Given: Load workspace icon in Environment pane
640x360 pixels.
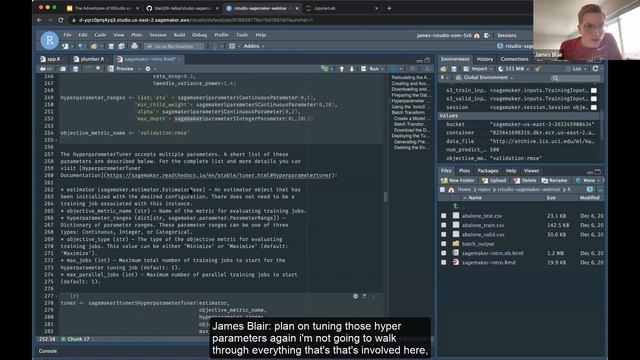Looking at the screenshot, I should 444,69.
